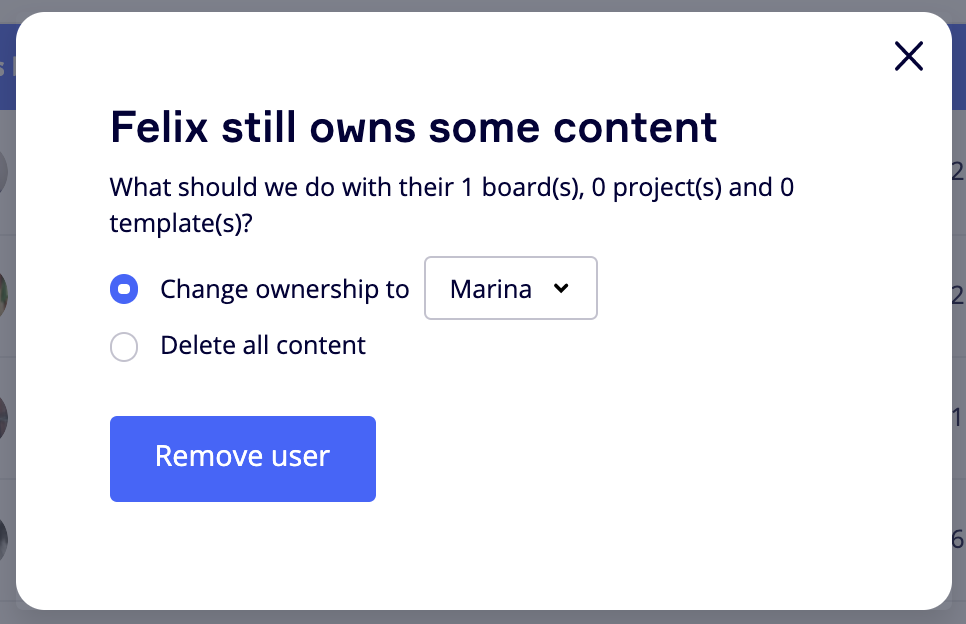Click the chevron arrow beside Marina
Image resolution: width=966 pixels, height=624 pixels.
pos(561,288)
